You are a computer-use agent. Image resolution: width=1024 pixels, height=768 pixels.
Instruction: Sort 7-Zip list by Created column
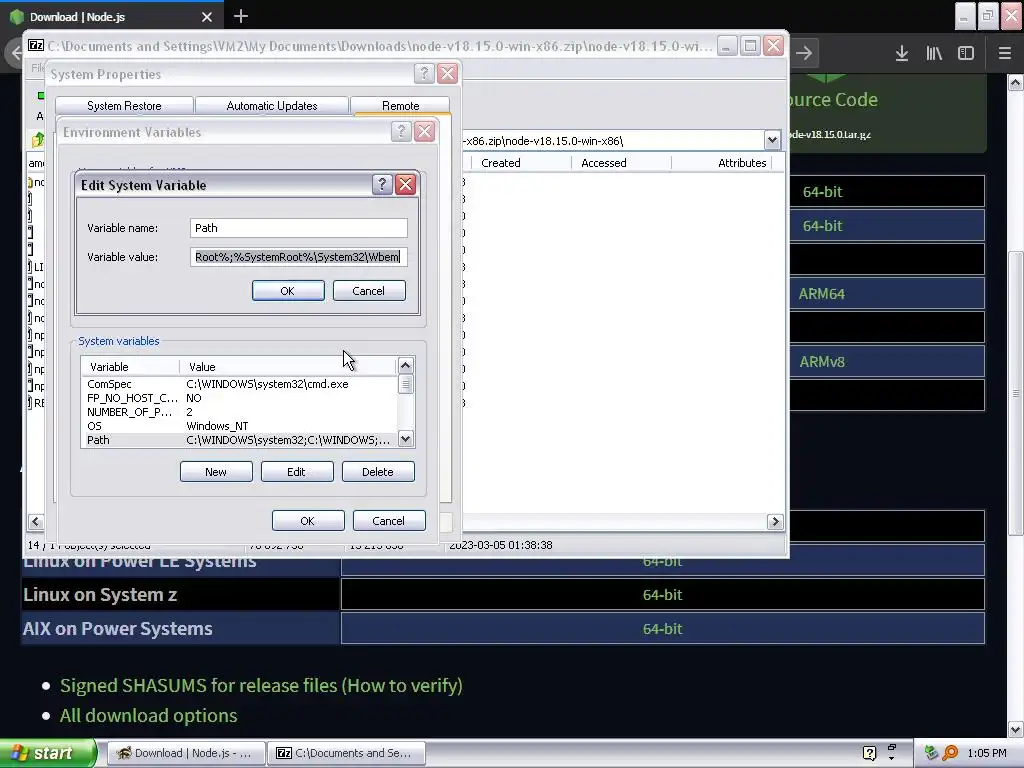[x=520, y=163]
